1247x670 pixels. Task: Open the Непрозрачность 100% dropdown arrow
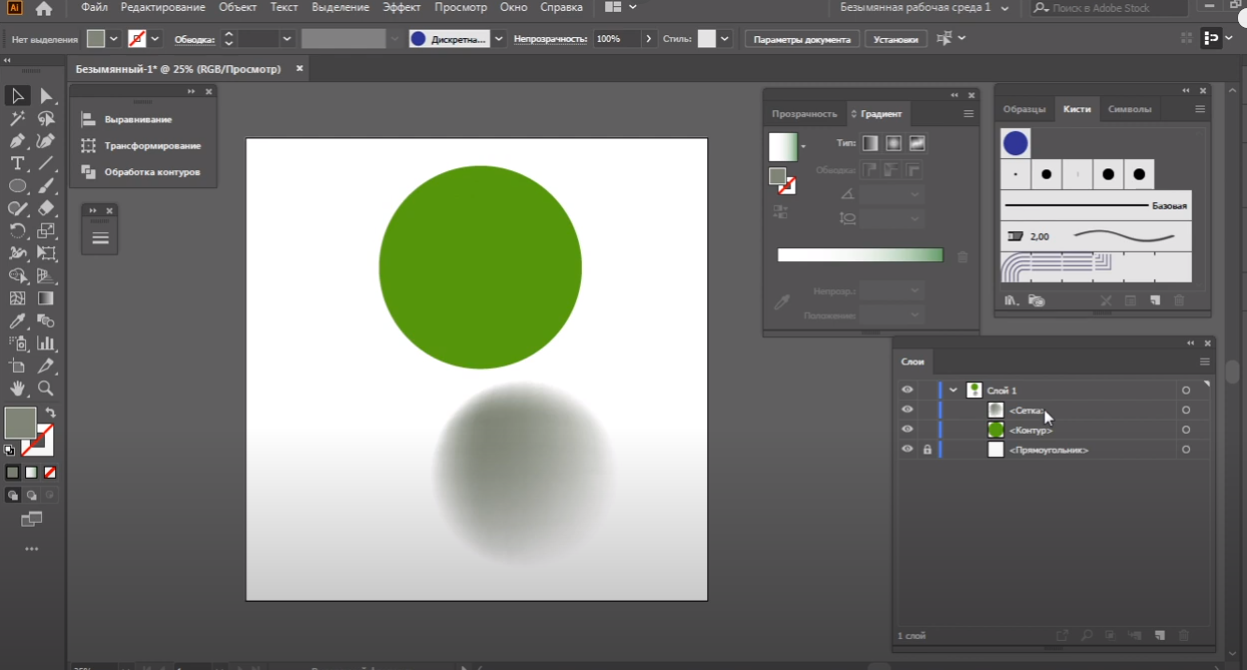point(649,39)
